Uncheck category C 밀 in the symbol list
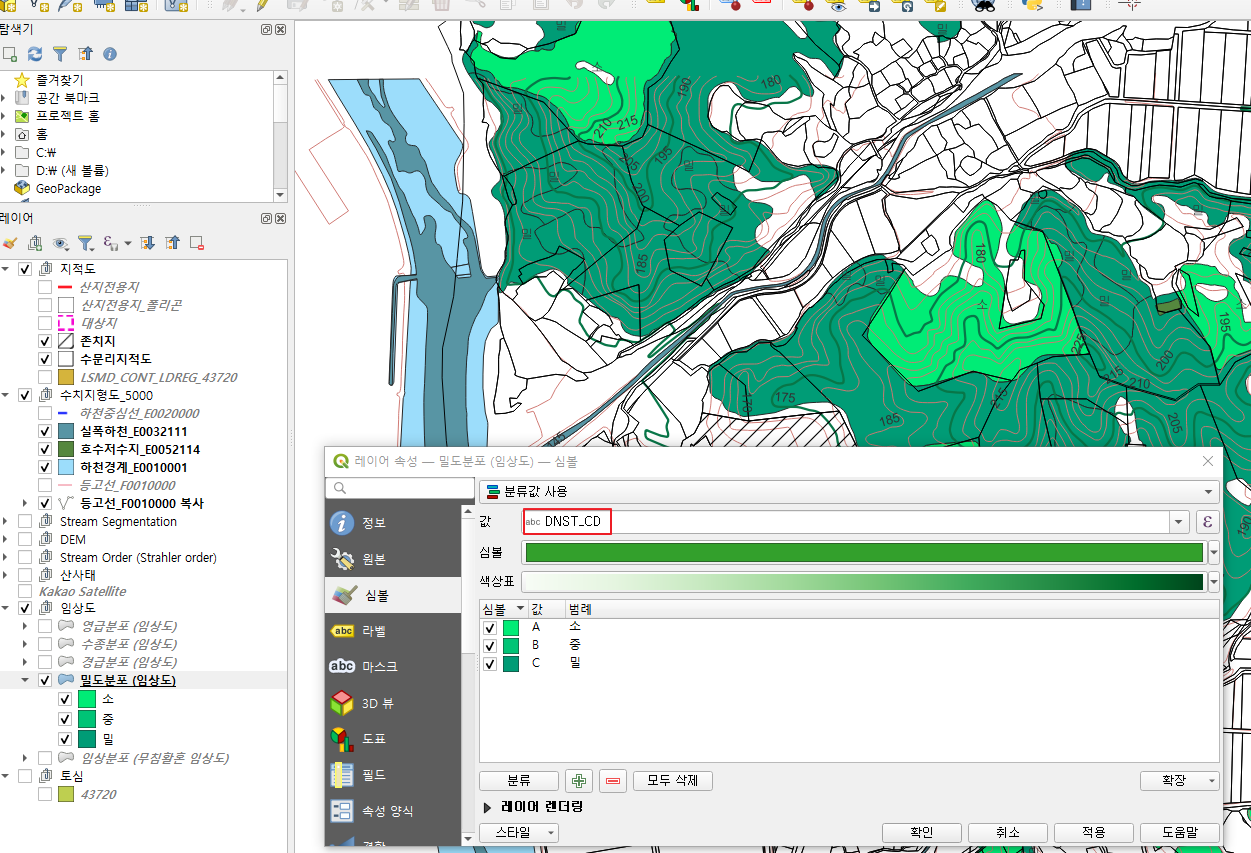 pyautogui.click(x=490, y=664)
